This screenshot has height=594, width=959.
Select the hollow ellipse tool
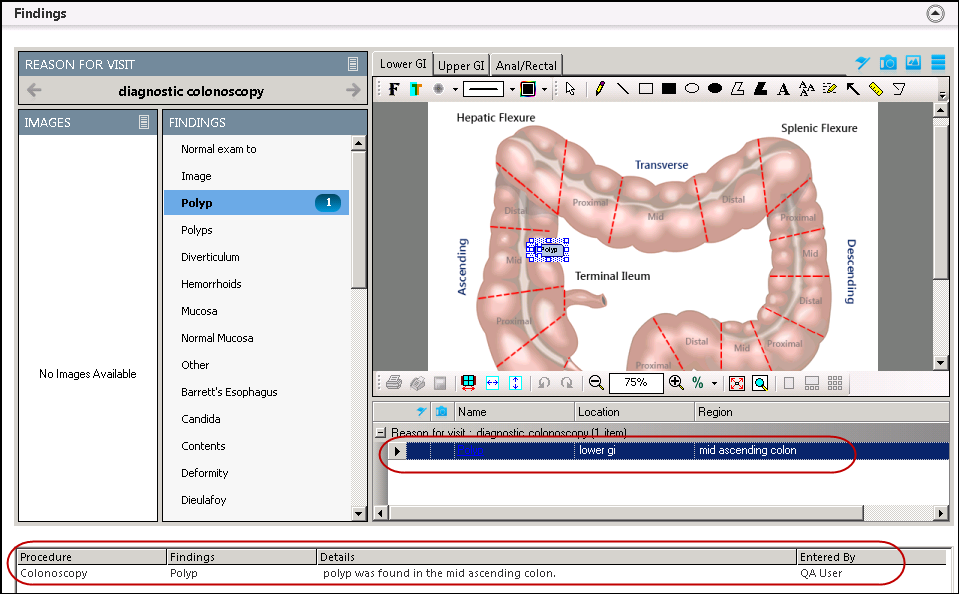(692, 89)
